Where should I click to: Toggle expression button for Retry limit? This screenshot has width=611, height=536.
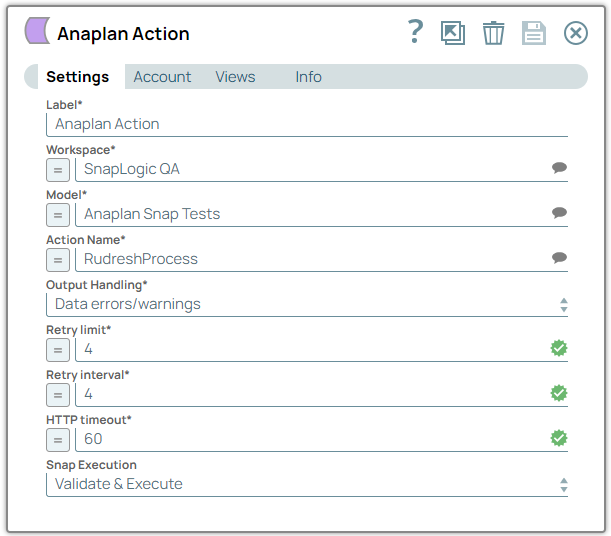58,350
